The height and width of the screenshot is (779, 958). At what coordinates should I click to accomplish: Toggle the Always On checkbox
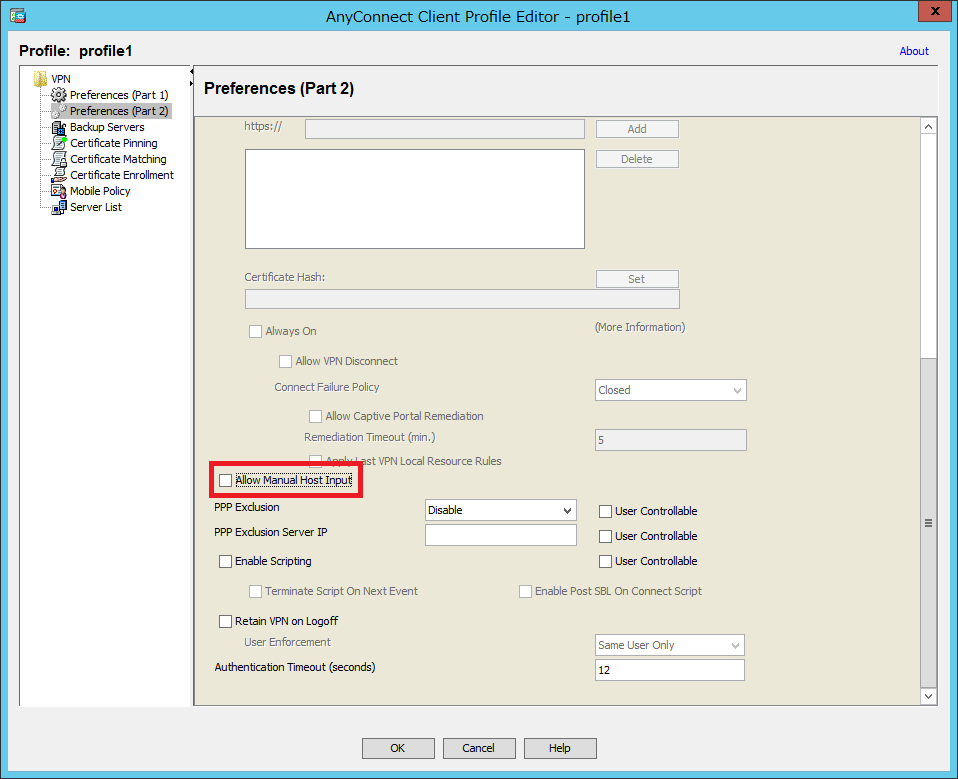pyautogui.click(x=255, y=331)
